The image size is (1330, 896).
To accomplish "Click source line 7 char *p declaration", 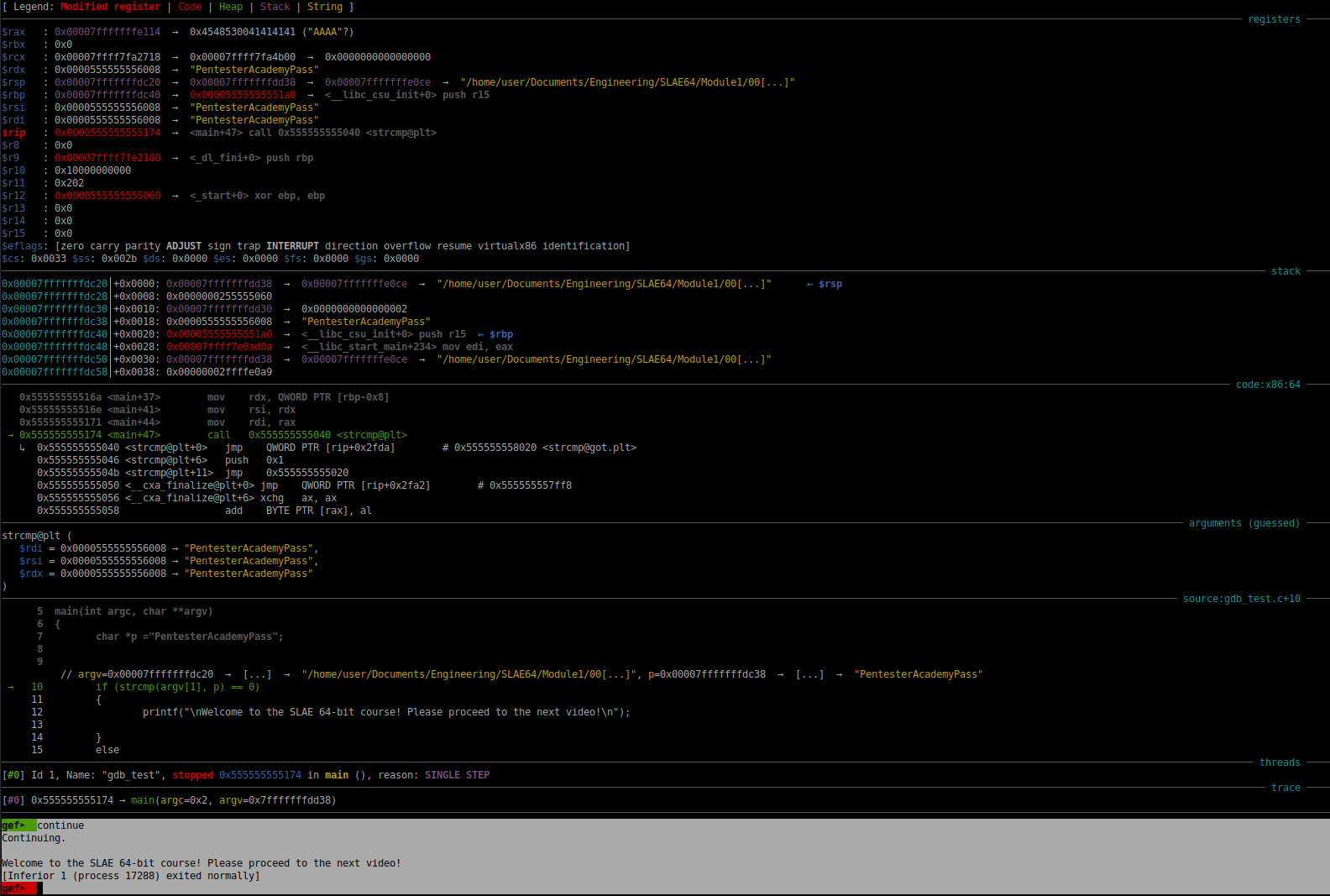I will [190, 637].
